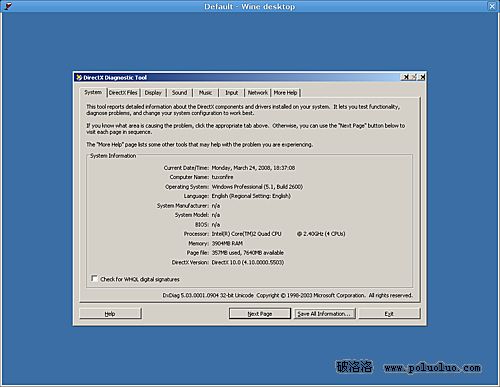The height and width of the screenshot is (387, 500).
Task: Open the More Help tab
Action: point(285,93)
